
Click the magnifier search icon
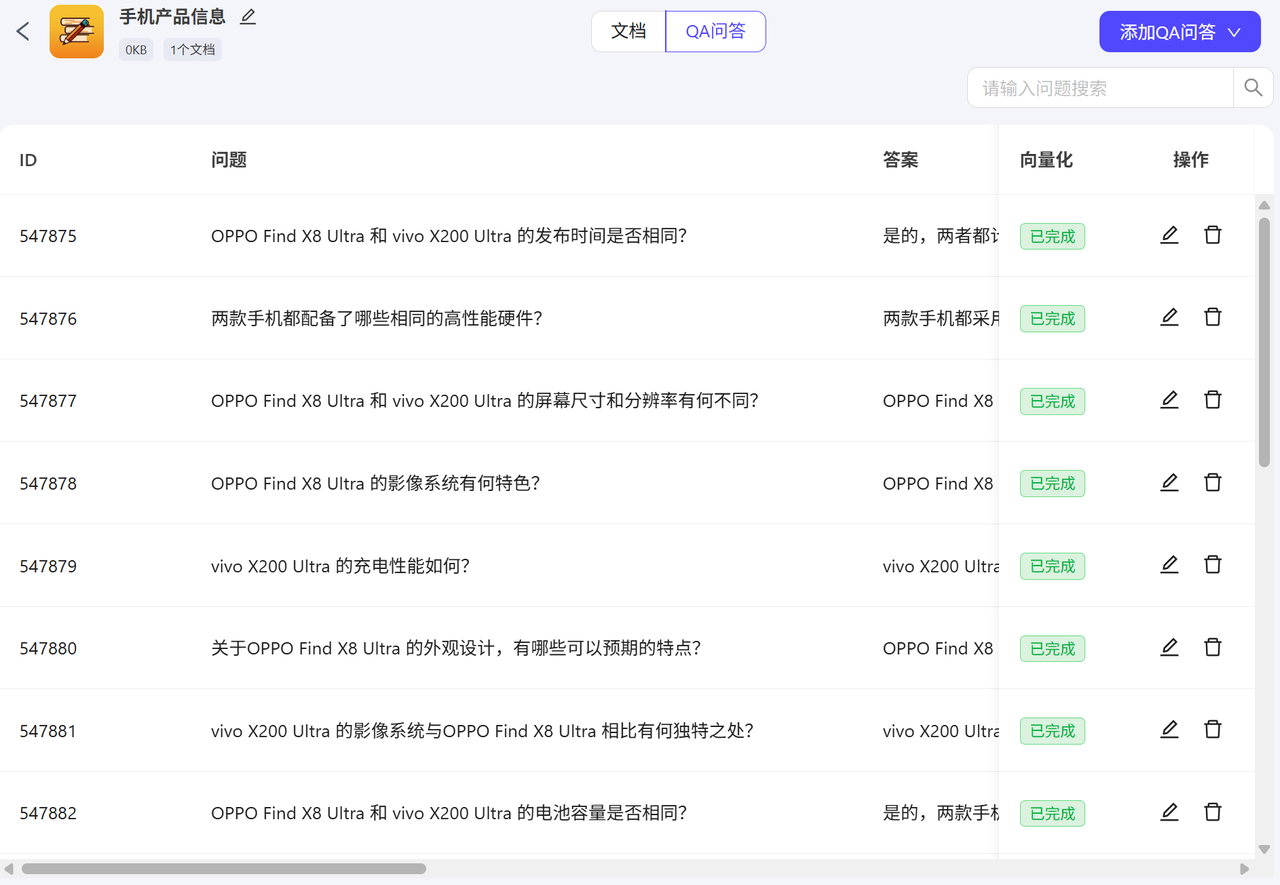1253,88
